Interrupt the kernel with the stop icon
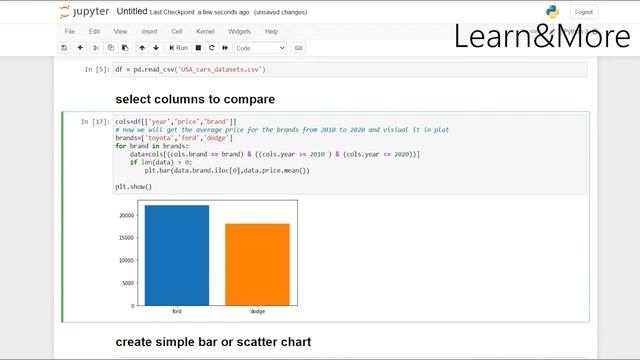This screenshot has width=640, height=360. click(x=198, y=48)
